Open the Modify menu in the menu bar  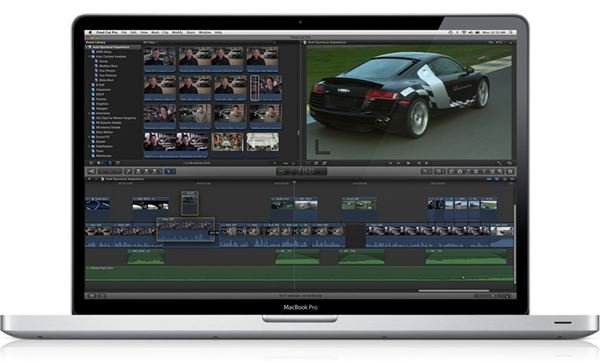coord(177,33)
